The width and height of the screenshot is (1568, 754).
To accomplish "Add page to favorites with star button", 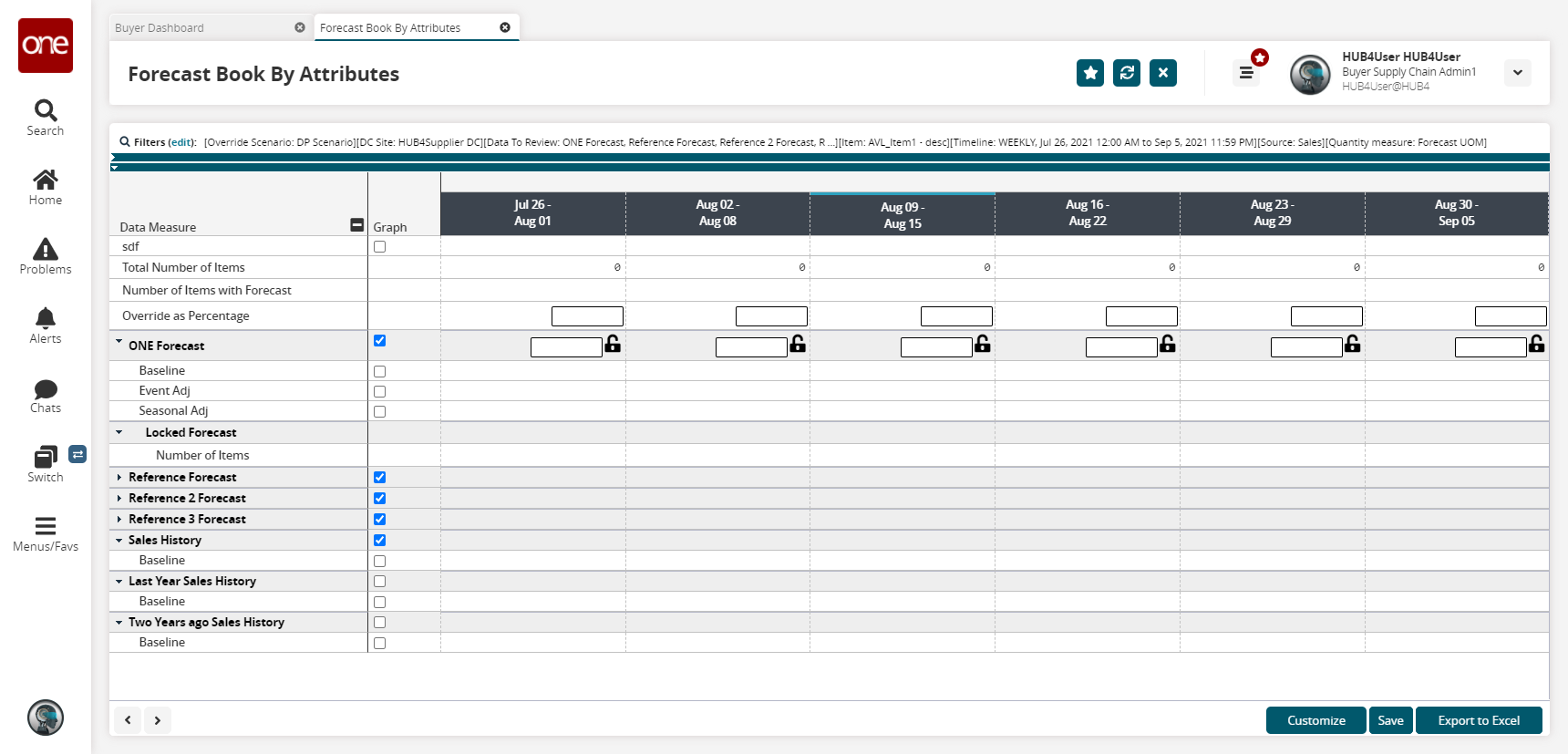I will (x=1090, y=73).
